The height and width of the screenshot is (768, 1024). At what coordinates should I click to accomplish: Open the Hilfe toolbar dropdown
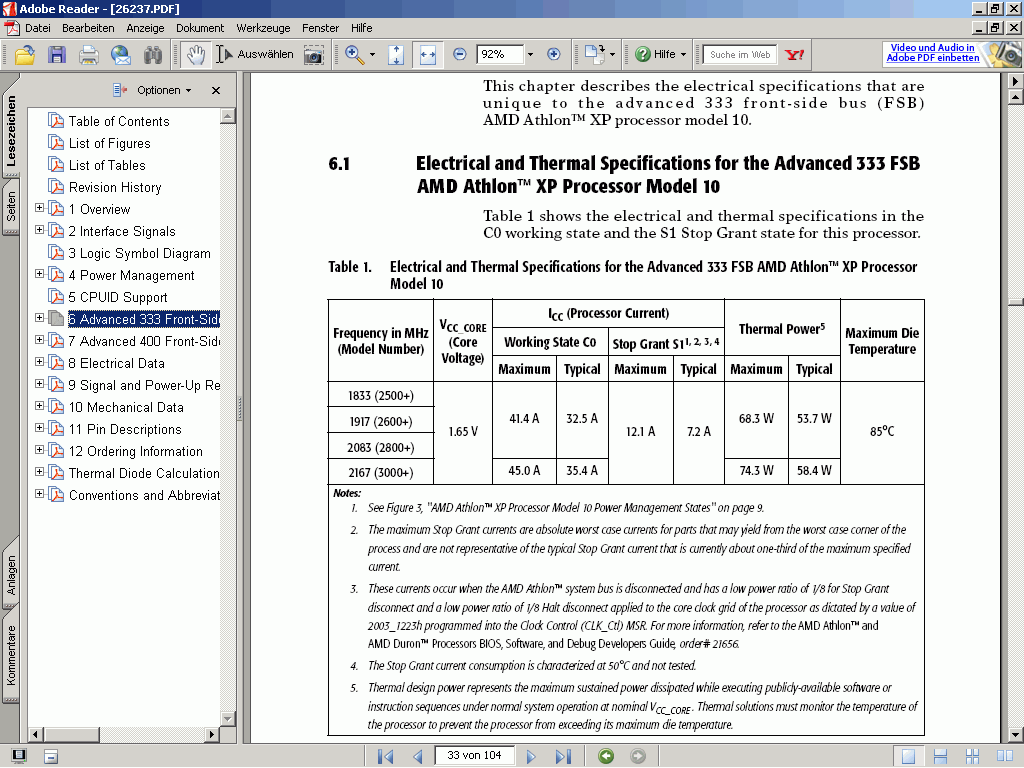(x=683, y=55)
